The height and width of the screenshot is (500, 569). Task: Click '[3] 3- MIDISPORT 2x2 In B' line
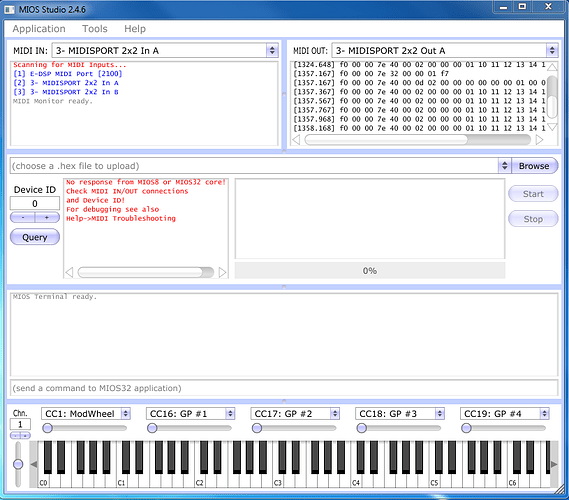pos(66,92)
